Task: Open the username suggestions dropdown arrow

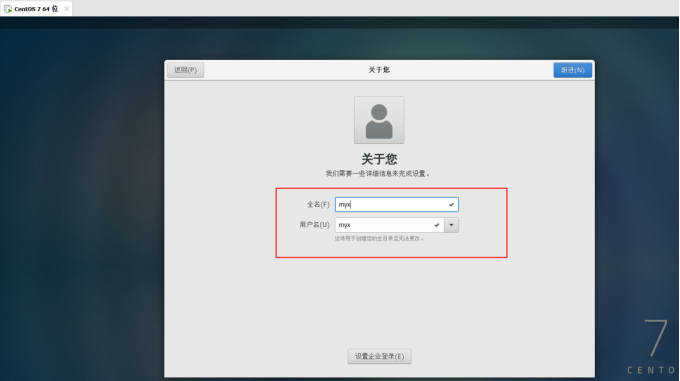Action: tap(451, 225)
